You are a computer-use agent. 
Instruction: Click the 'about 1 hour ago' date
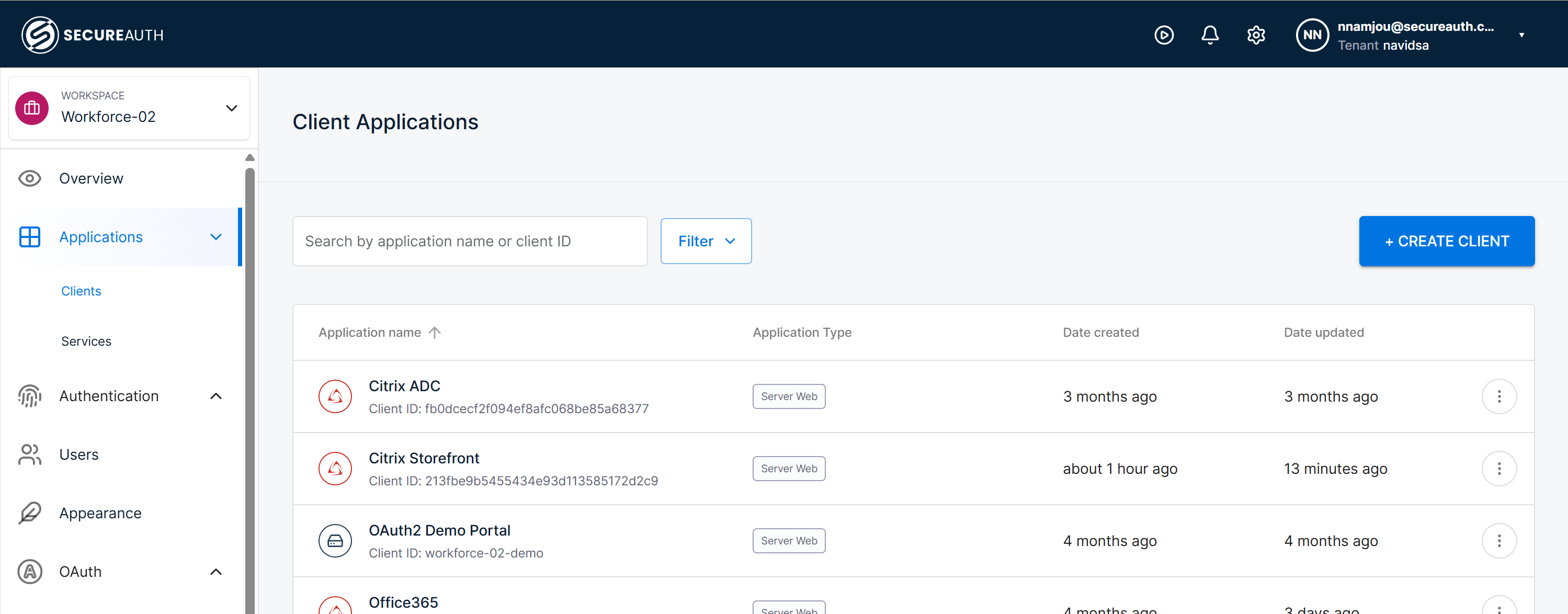pyautogui.click(x=1119, y=469)
